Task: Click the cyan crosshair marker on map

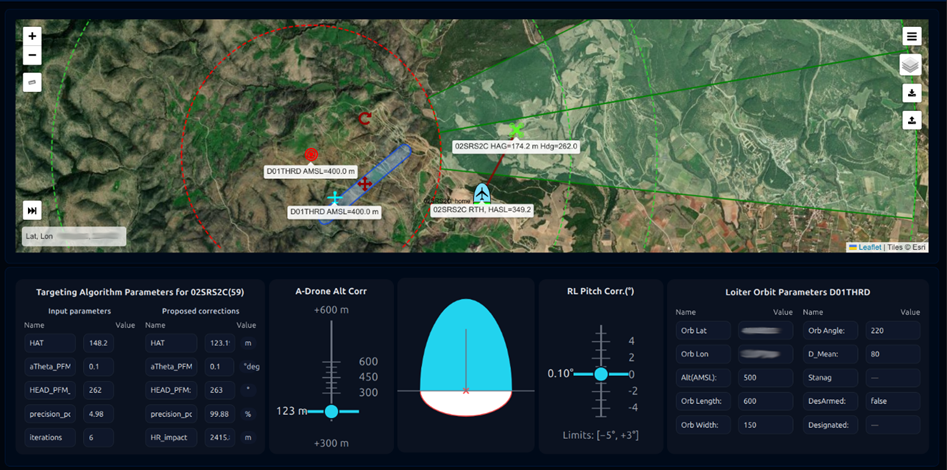Action: [x=335, y=199]
